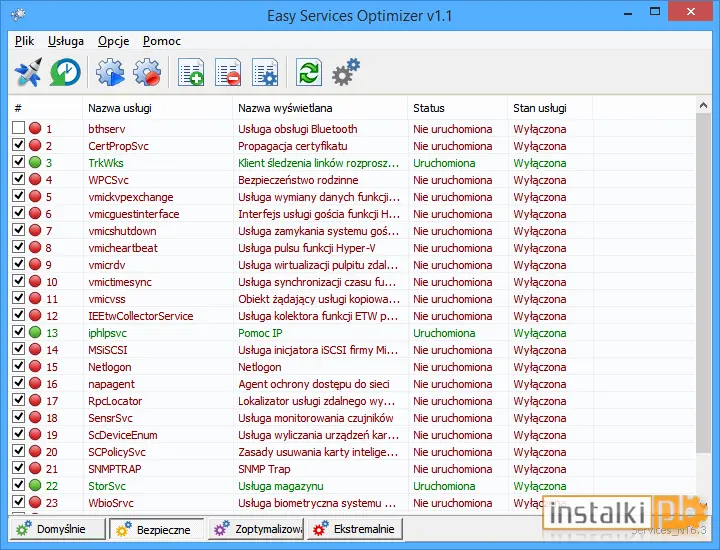Screen dimensions: 720x550
Task: Click the scrollbar up arrow
Action: 703,105
